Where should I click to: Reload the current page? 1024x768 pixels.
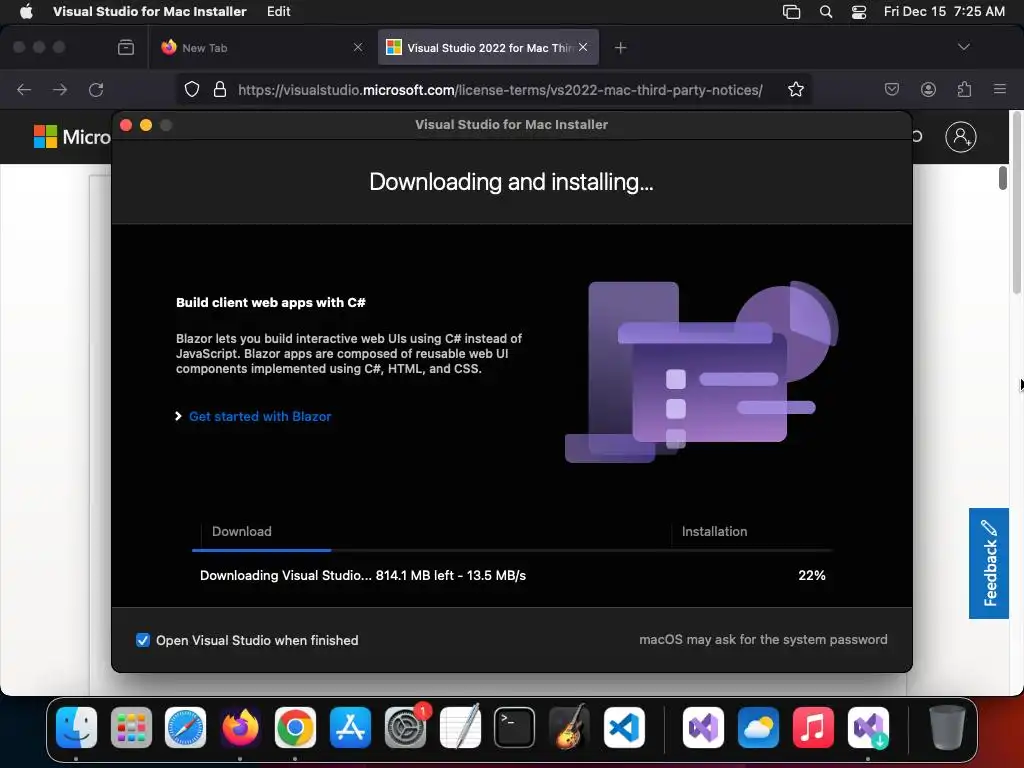pyautogui.click(x=96, y=89)
